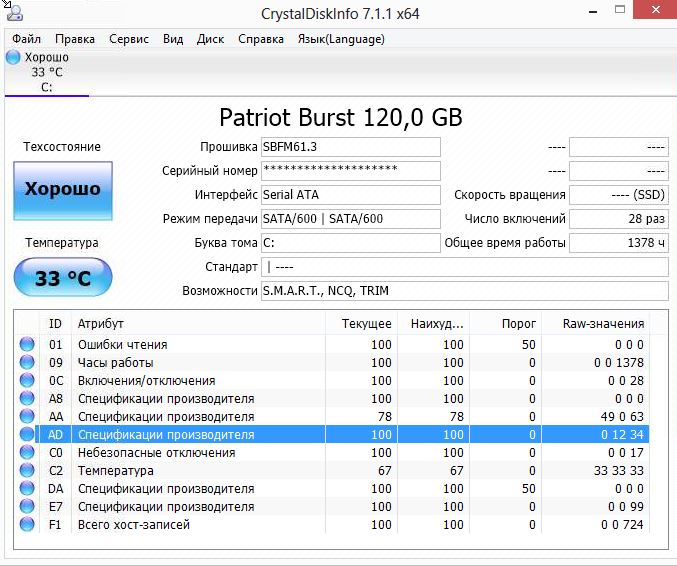This screenshot has width=677, height=566.
Task: Click the 33 °C temperature button
Action: click(x=63, y=278)
